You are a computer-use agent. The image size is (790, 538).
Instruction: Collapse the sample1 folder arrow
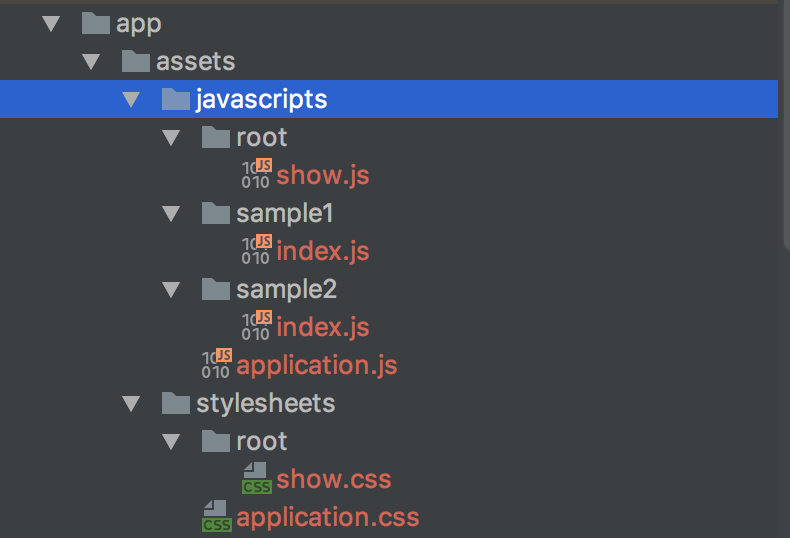point(171,214)
